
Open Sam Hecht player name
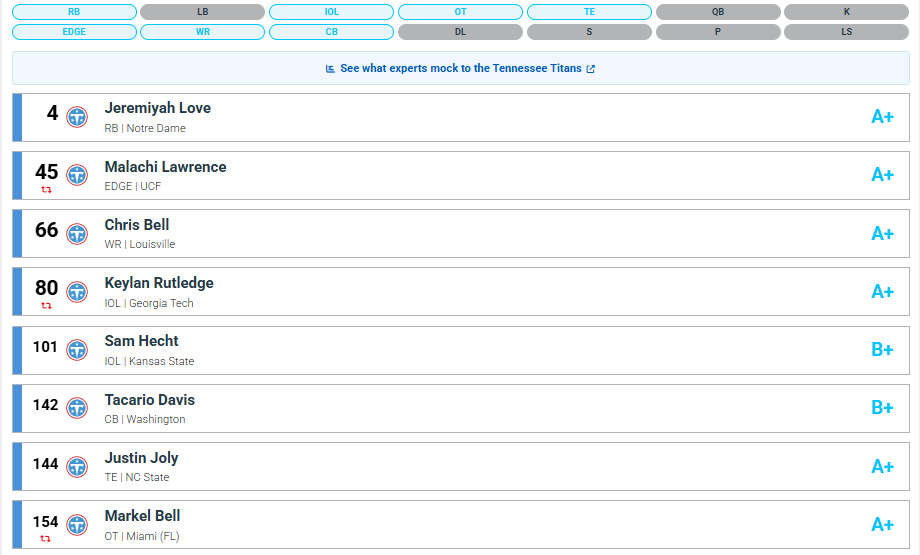(x=141, y=341)
